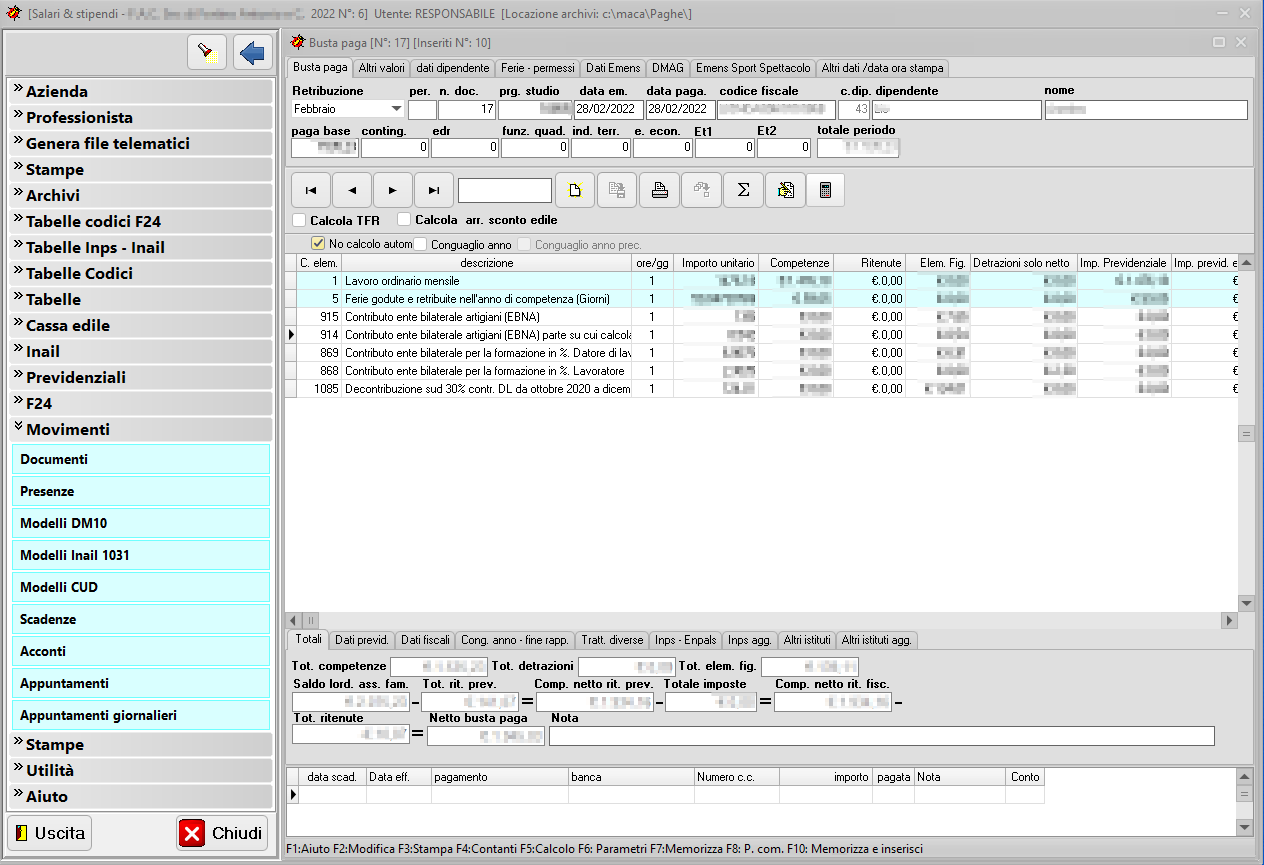Screen dimensions: 1264x865
Task: Select the Decontribuzione sud 30% row
Action: tap(761, 389)
